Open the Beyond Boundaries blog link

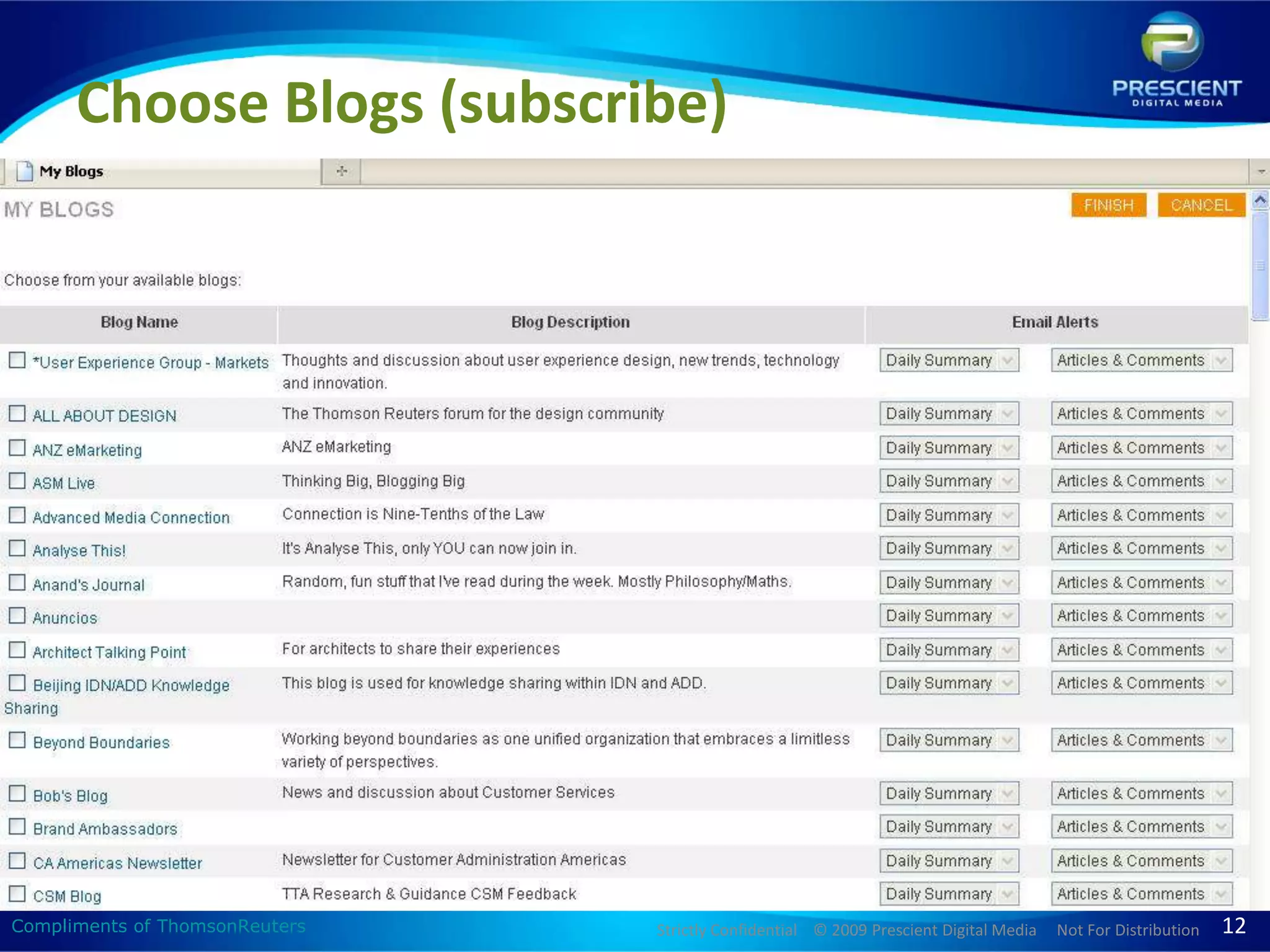101,743
